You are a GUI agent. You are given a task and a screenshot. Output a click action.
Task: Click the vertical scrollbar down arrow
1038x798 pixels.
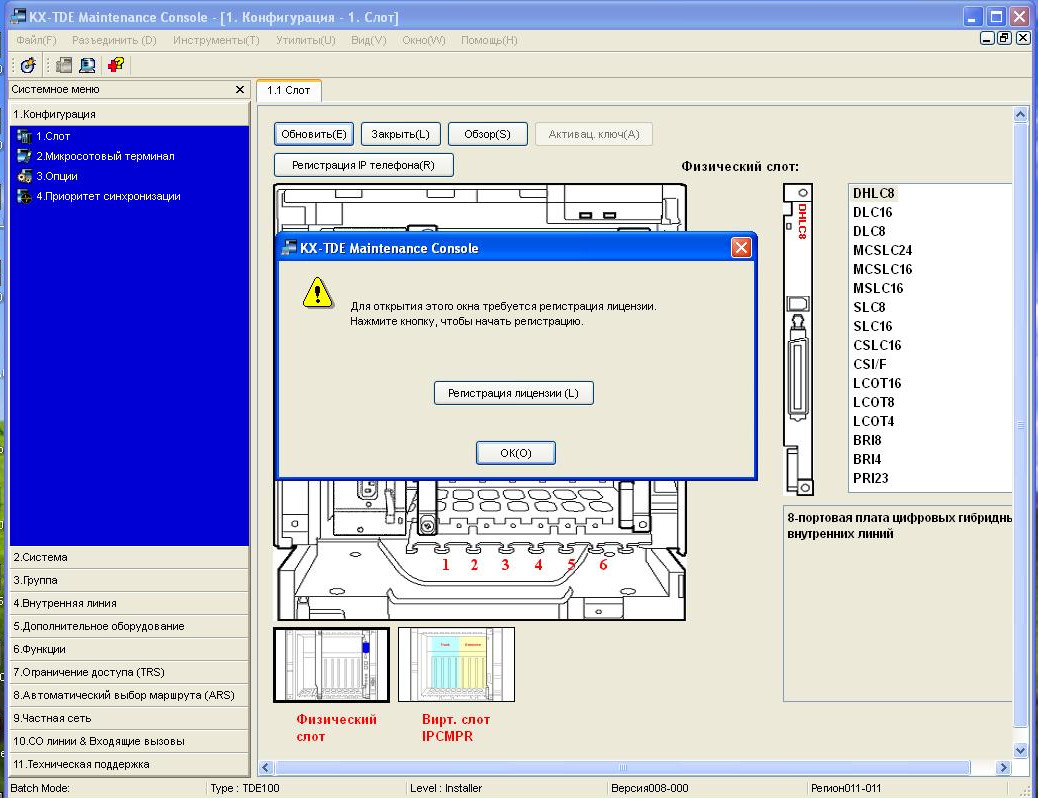[1020, 750]
